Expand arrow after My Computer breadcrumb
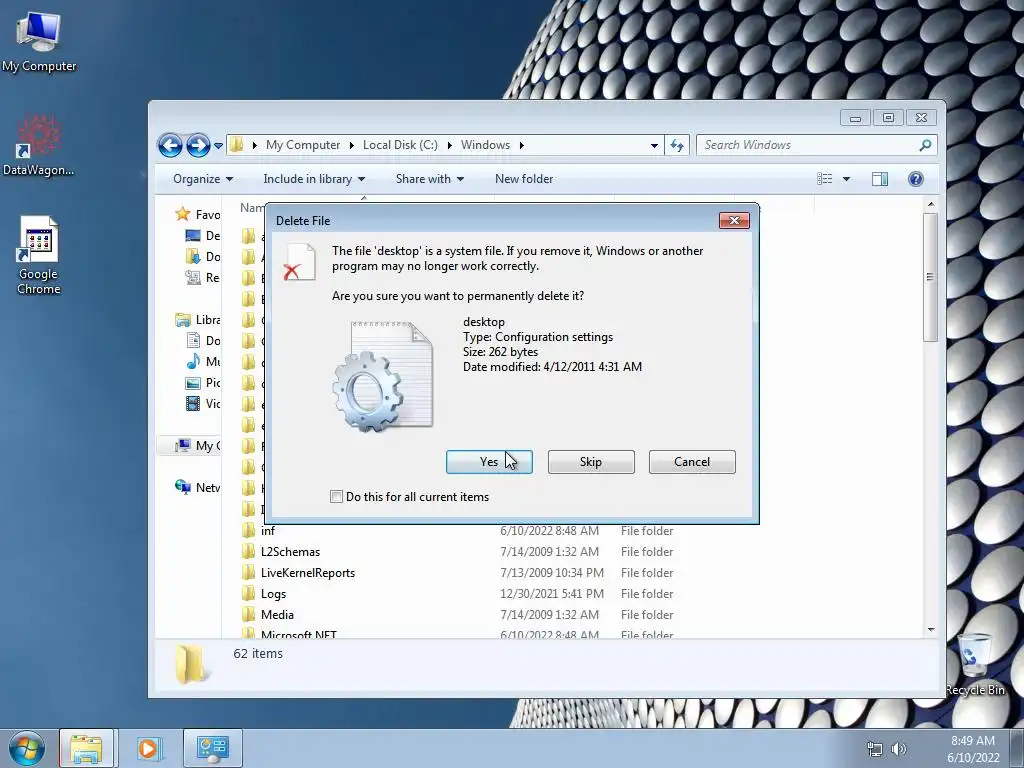 click(x=351, y=145)
